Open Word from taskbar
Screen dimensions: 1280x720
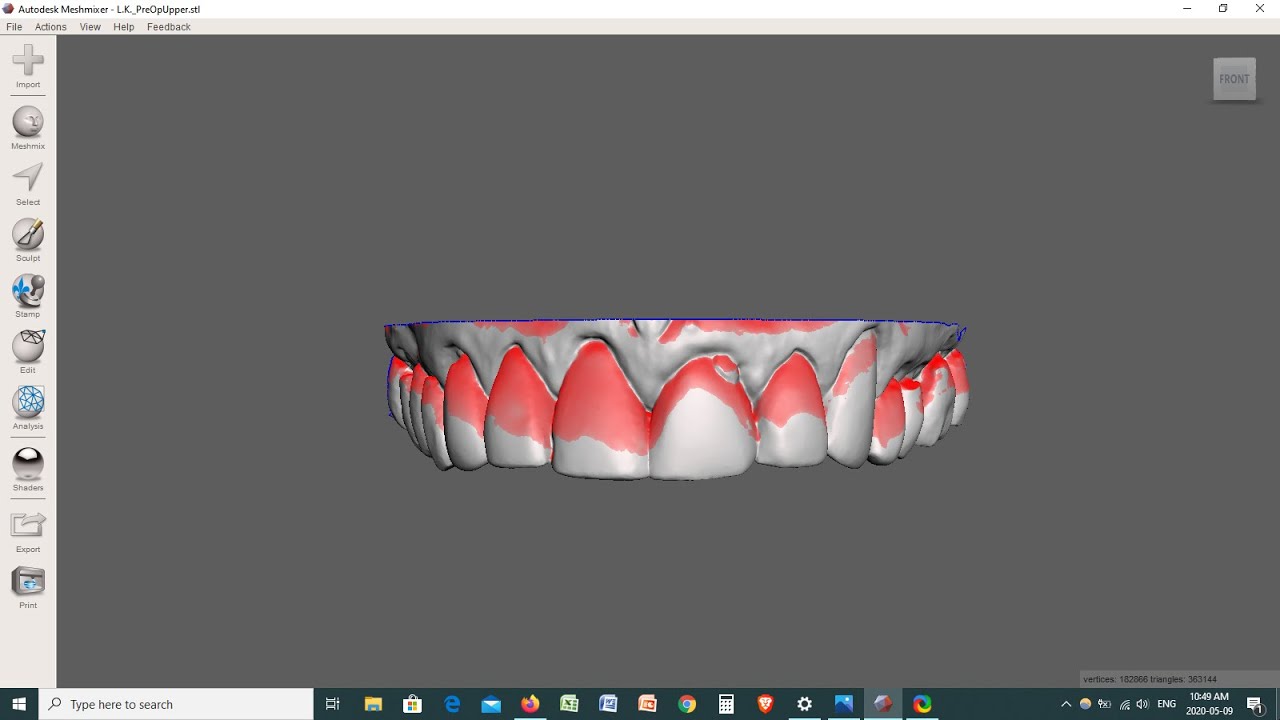608,704
